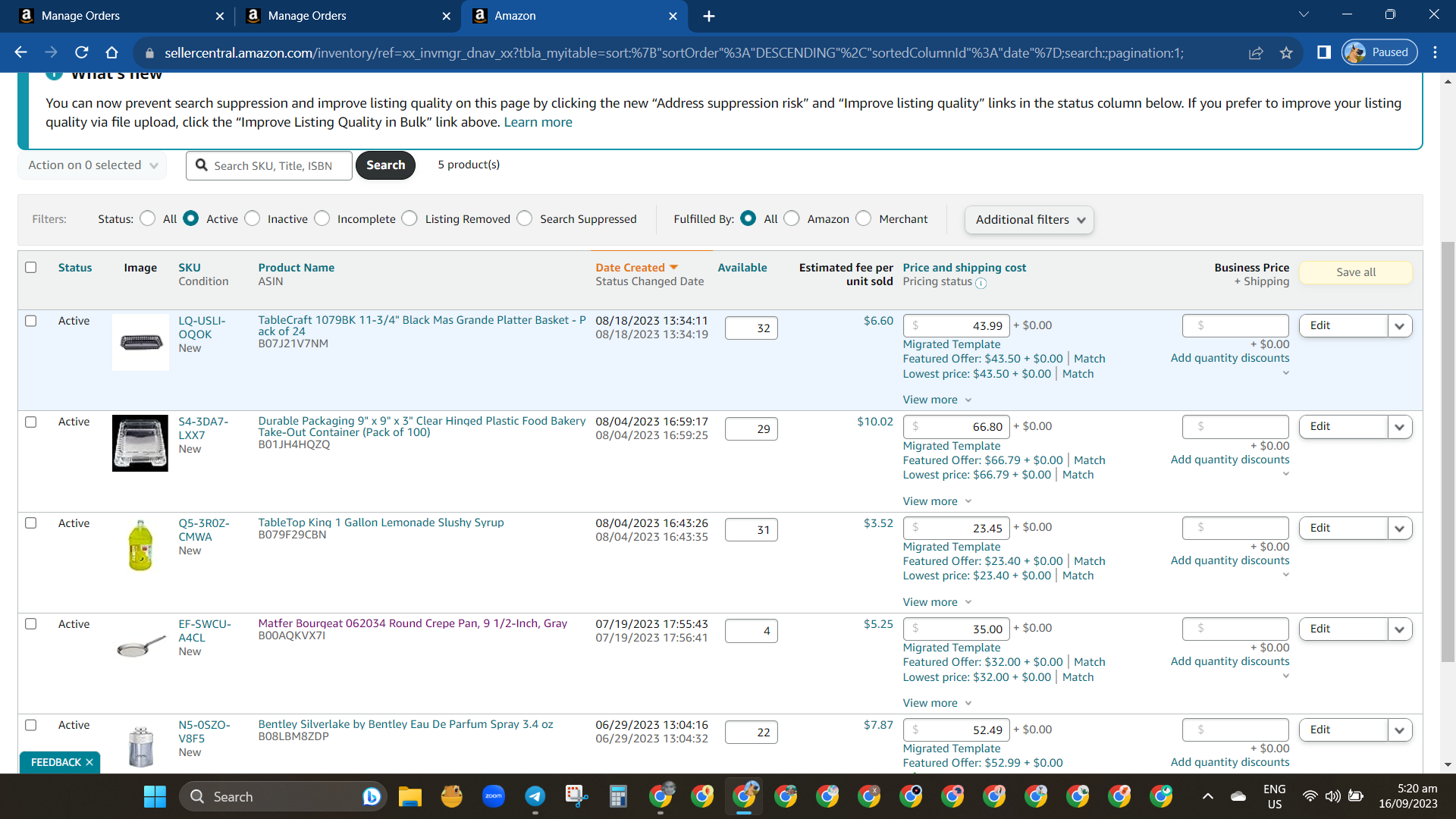Expand the Additional filters dropdown
Viewport: 1456px width, 819px height.
pyautogui.click(x=1029, y=220)
